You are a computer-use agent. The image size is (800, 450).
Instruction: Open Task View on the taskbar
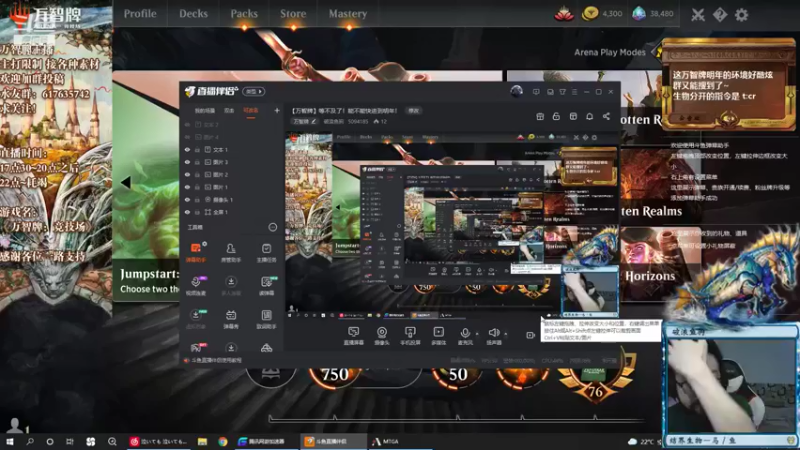69,441
